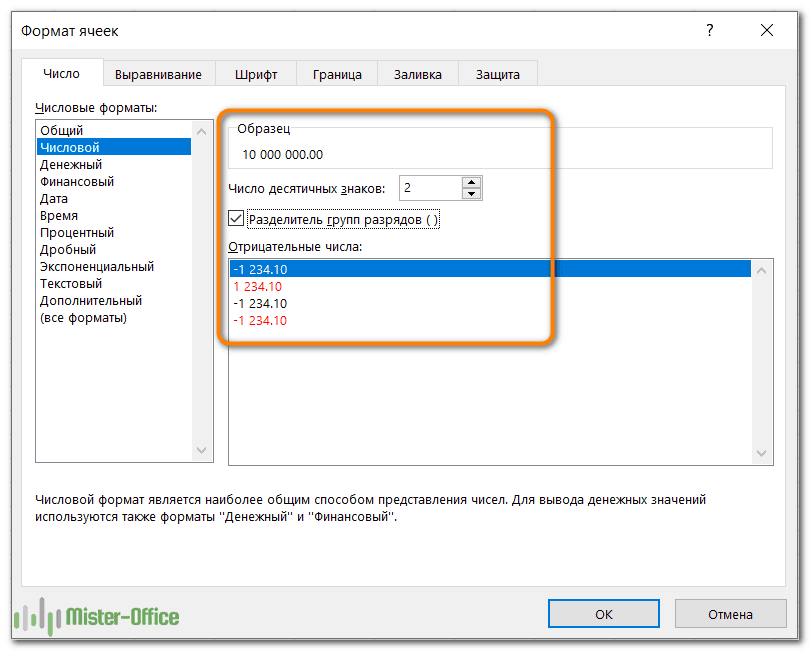Pick the Процентный format

(x=77, y=233)
